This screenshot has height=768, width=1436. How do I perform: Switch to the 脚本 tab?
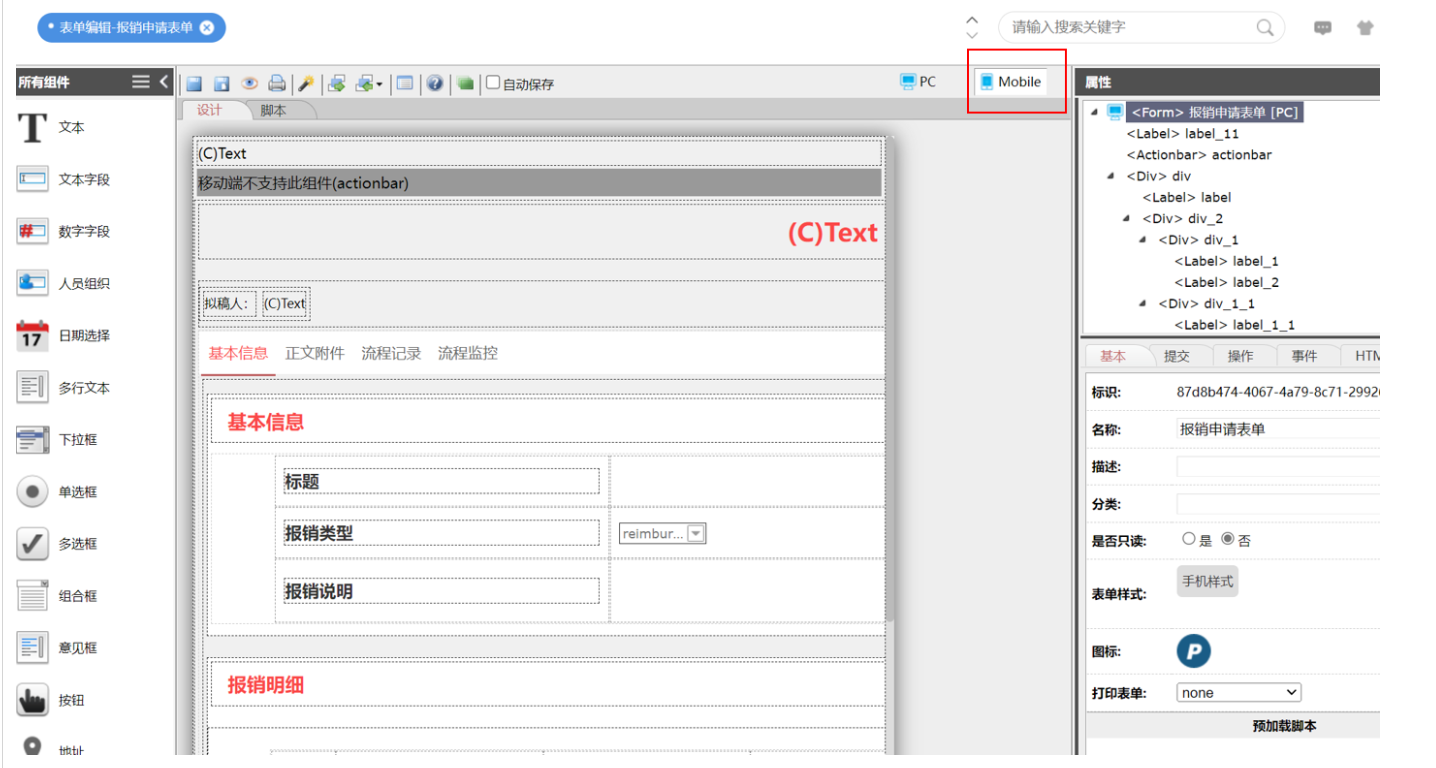(273, 111)
